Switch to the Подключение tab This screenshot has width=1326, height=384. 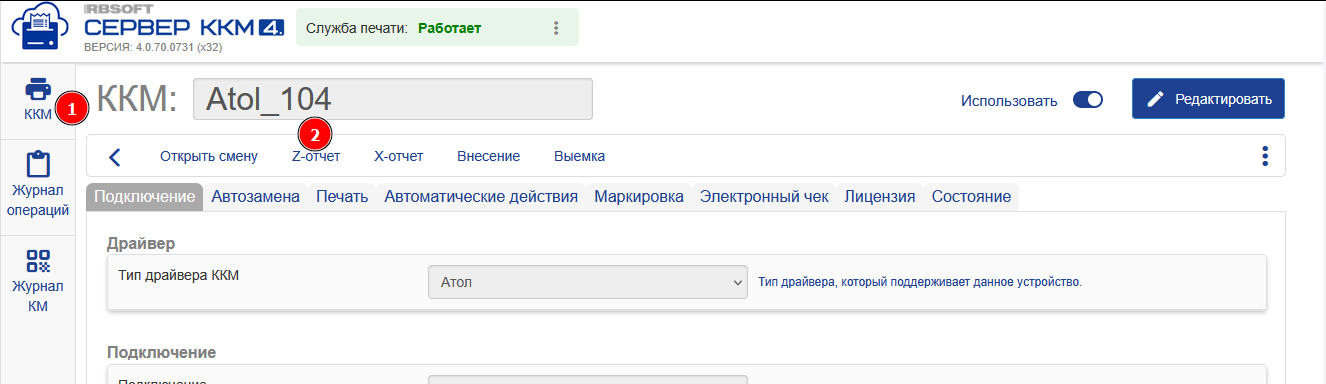point(145,197)
